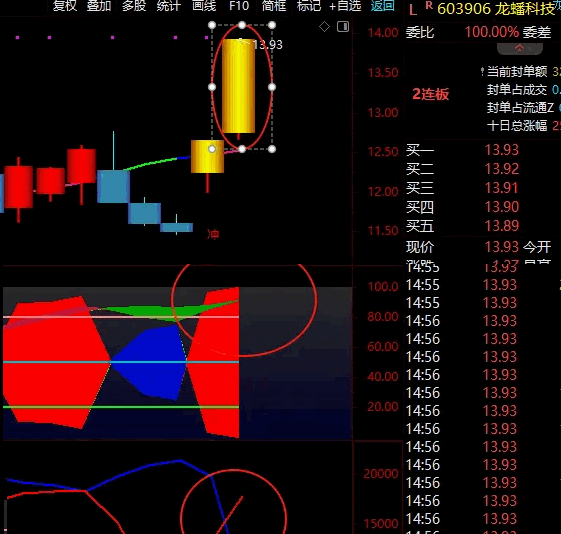Switch to 简框 view

click(274, 6)
